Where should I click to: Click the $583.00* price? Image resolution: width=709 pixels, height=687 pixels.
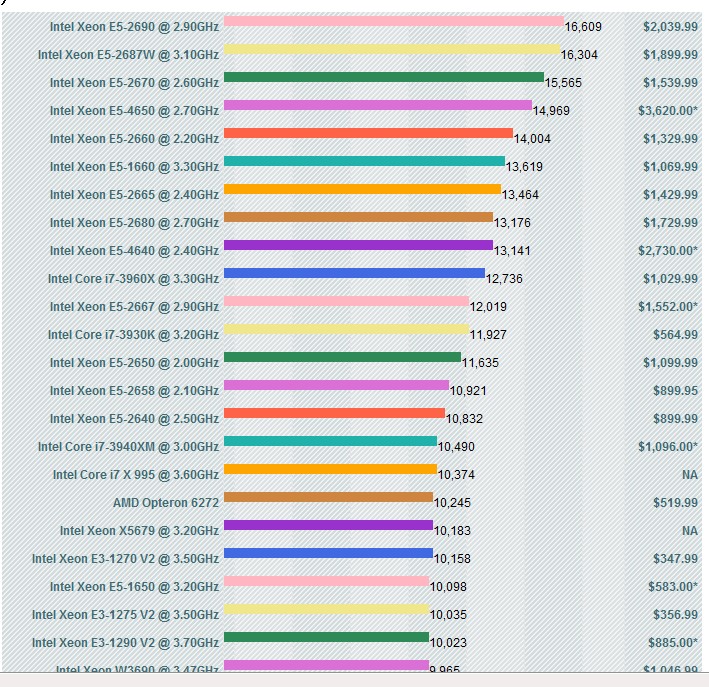tap(673, 588)
